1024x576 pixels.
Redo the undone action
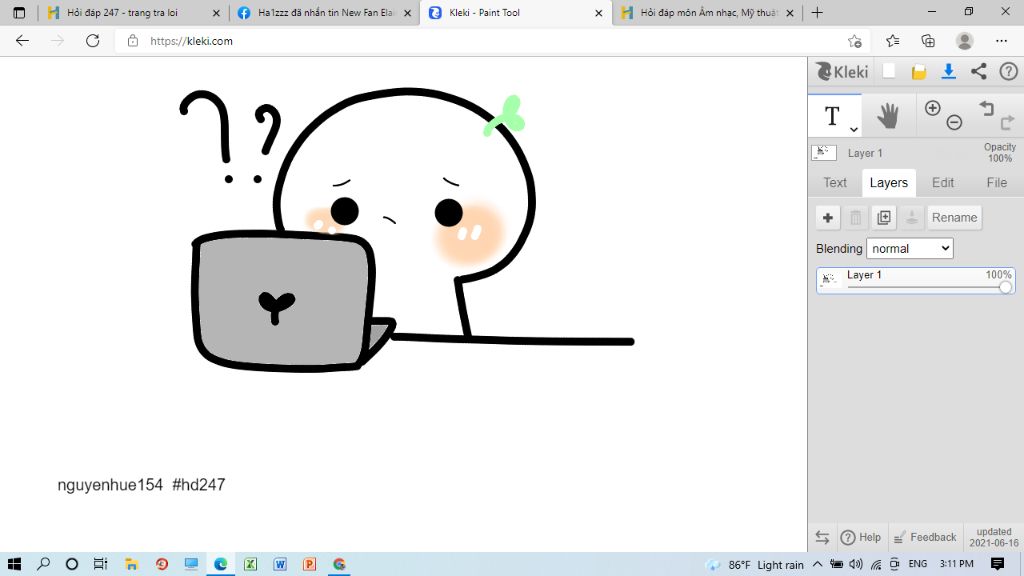(1007, 122)
